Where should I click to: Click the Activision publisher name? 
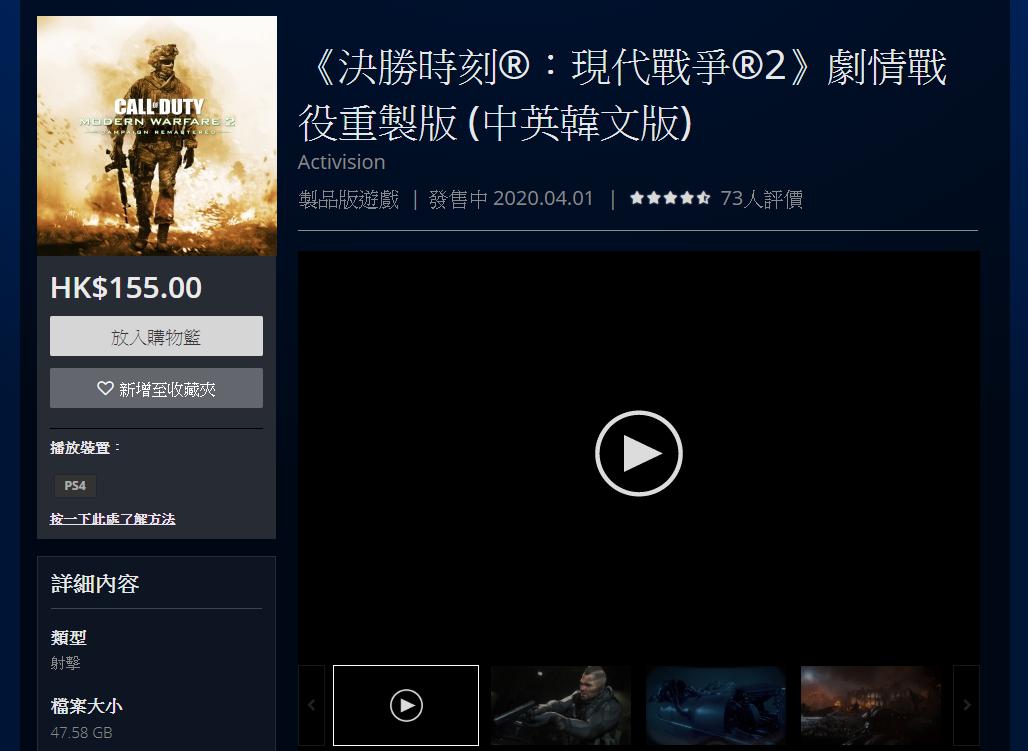coord(342,162)
